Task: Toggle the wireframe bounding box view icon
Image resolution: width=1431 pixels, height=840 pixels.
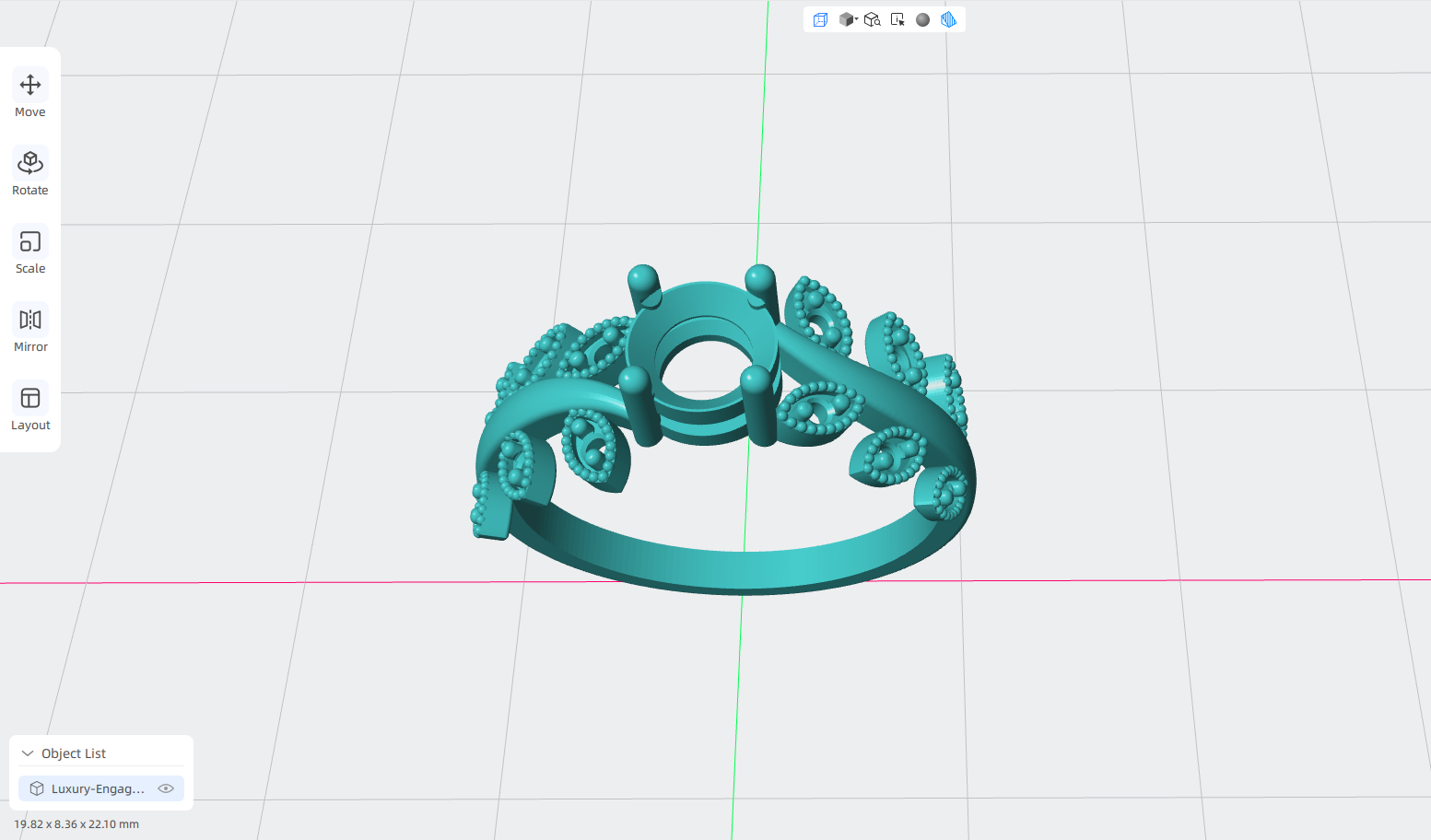Action: pos(820,19)
